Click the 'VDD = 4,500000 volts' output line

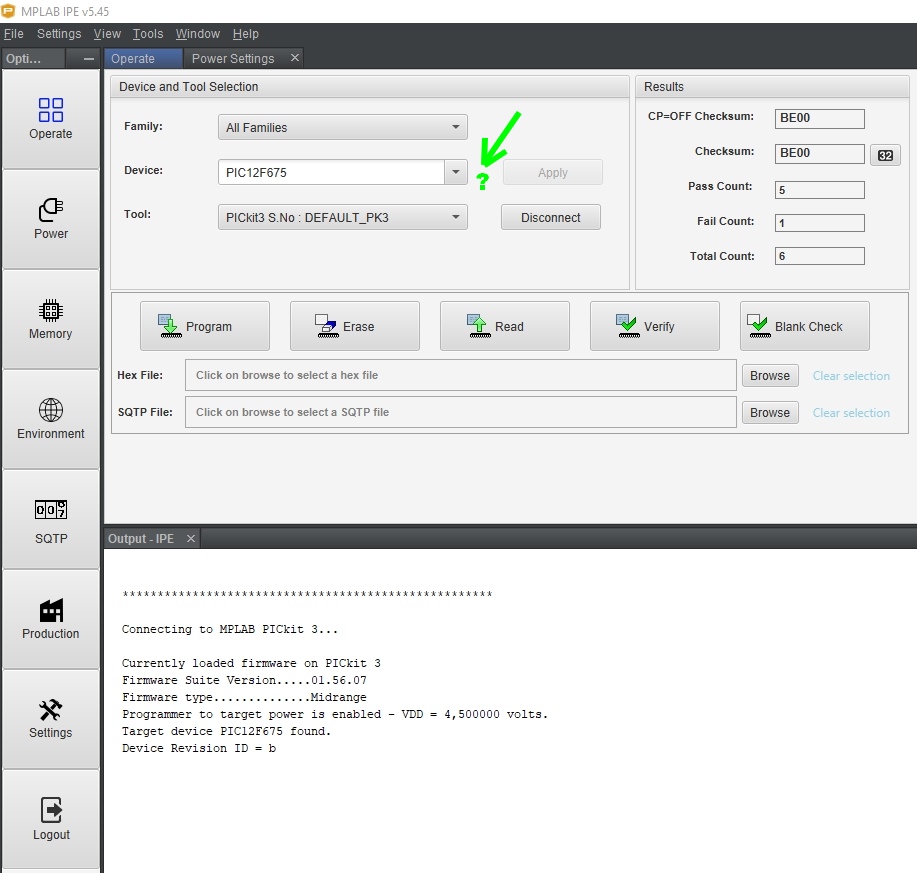click(x=335, y=714)
